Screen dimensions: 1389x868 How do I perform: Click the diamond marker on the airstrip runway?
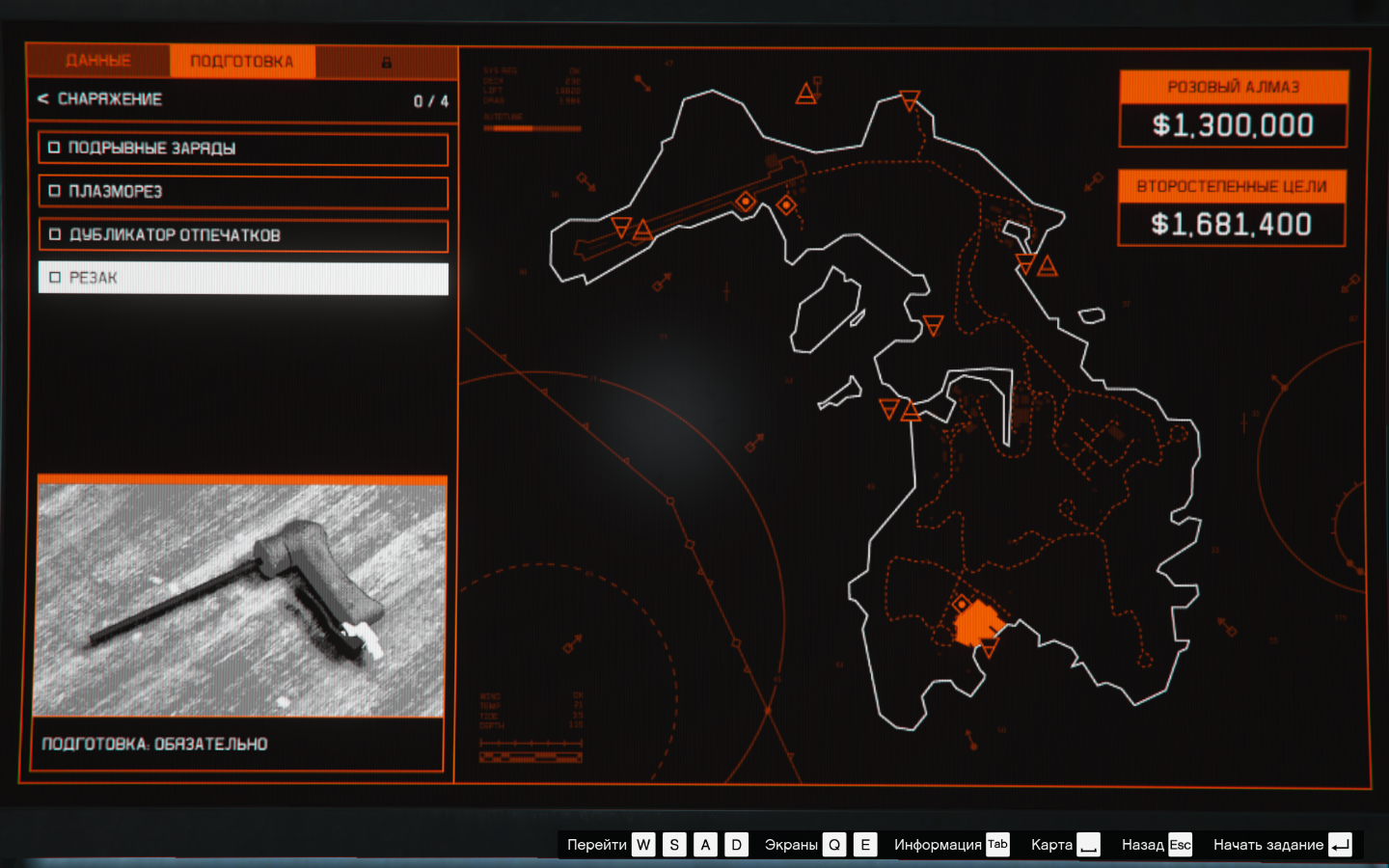tap(746, 202)
